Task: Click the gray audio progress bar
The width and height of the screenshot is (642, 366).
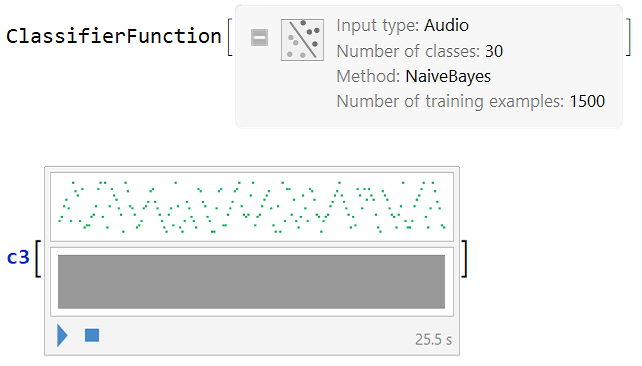Action: coord(251,282)
